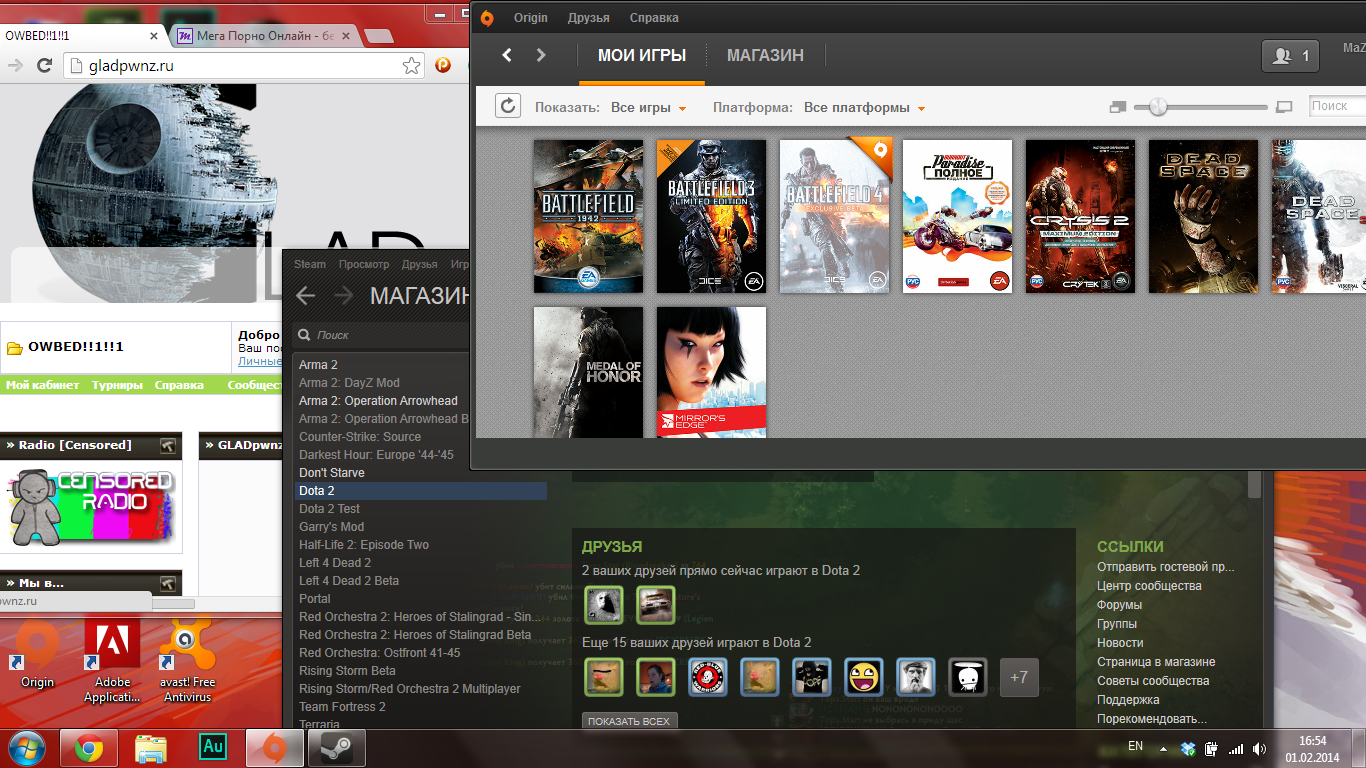Click the ПОКАЗАТЬ ВСЕХ friends button
Image resolution: width=1366 pixels, height=768 pixels.
(630, 721)
